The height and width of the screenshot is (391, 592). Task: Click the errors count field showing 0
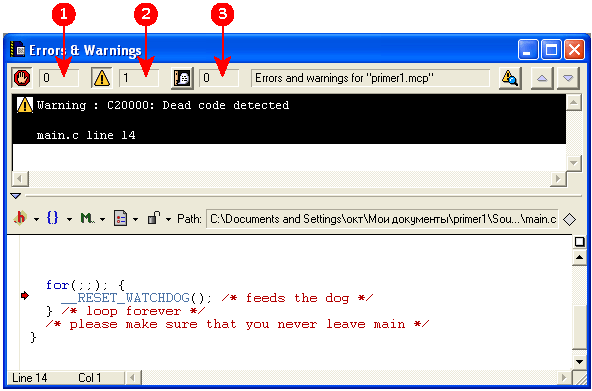59,79
